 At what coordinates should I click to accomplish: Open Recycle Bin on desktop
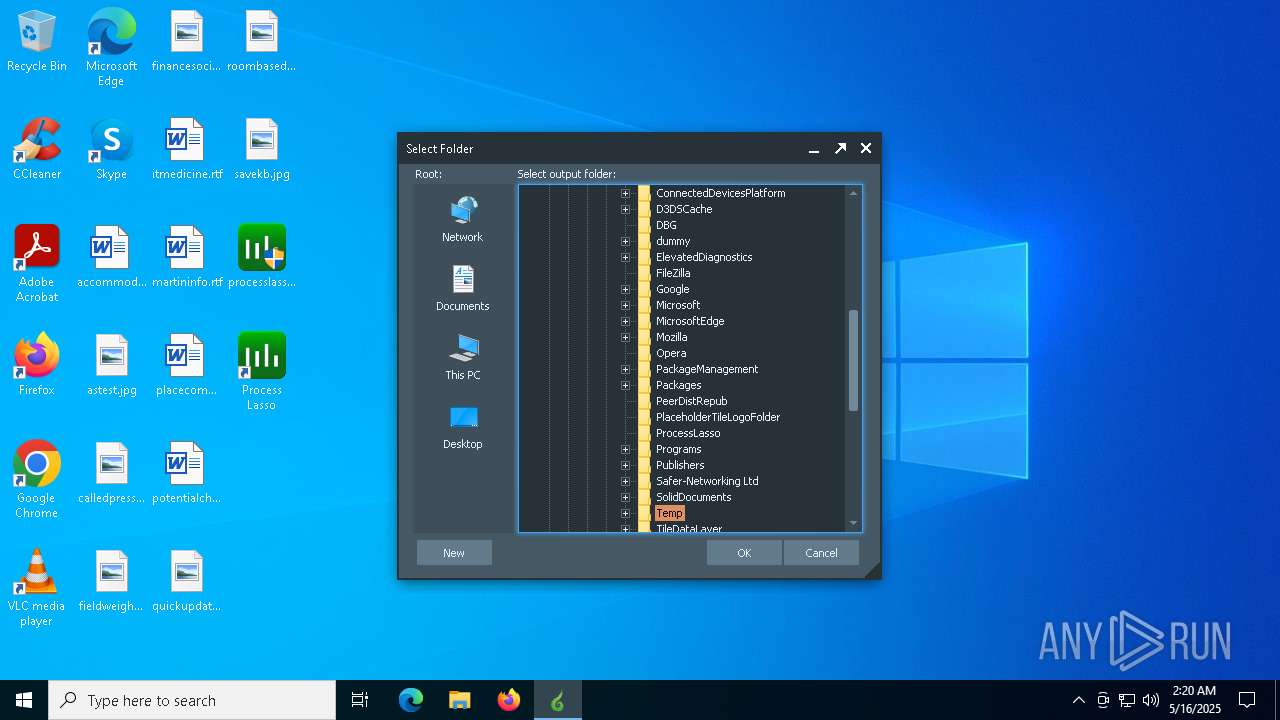(37, 42)
